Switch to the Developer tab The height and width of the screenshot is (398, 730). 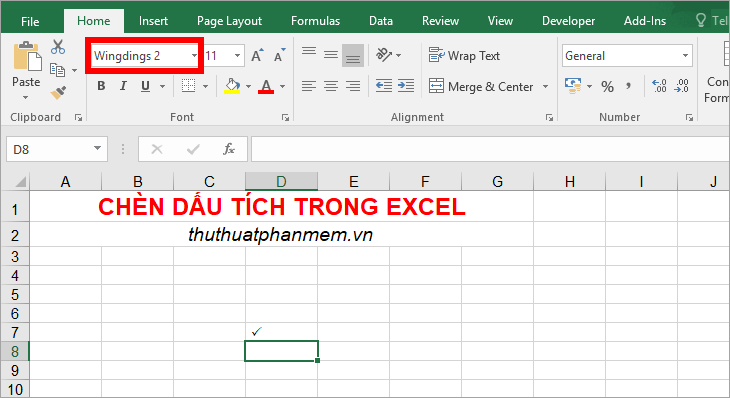[568, 21]
